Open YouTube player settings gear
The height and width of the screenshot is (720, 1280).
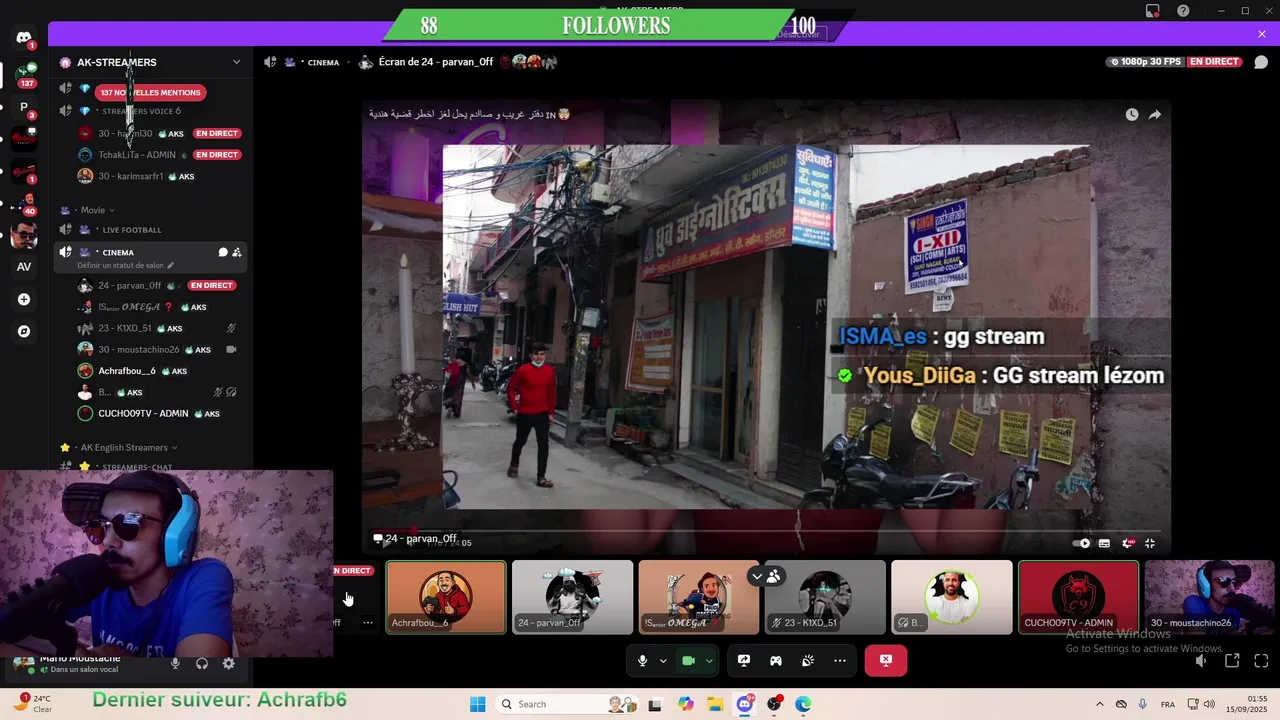click(1128, 543)
